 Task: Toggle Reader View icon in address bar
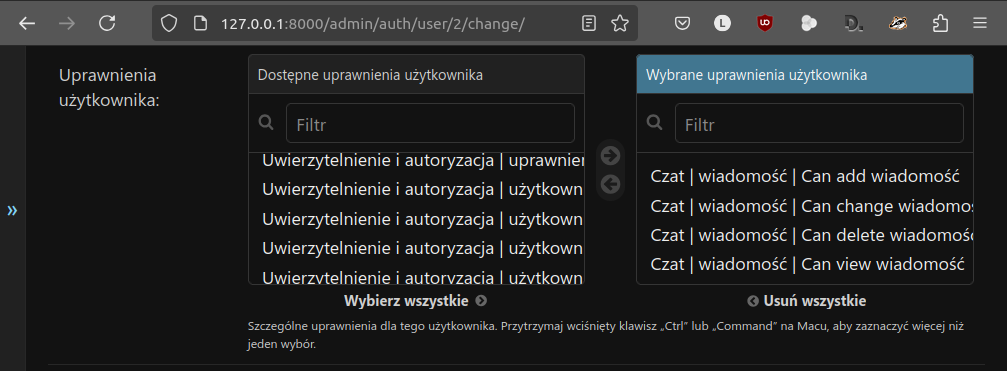pyautogui.click(x=588, y=24)
